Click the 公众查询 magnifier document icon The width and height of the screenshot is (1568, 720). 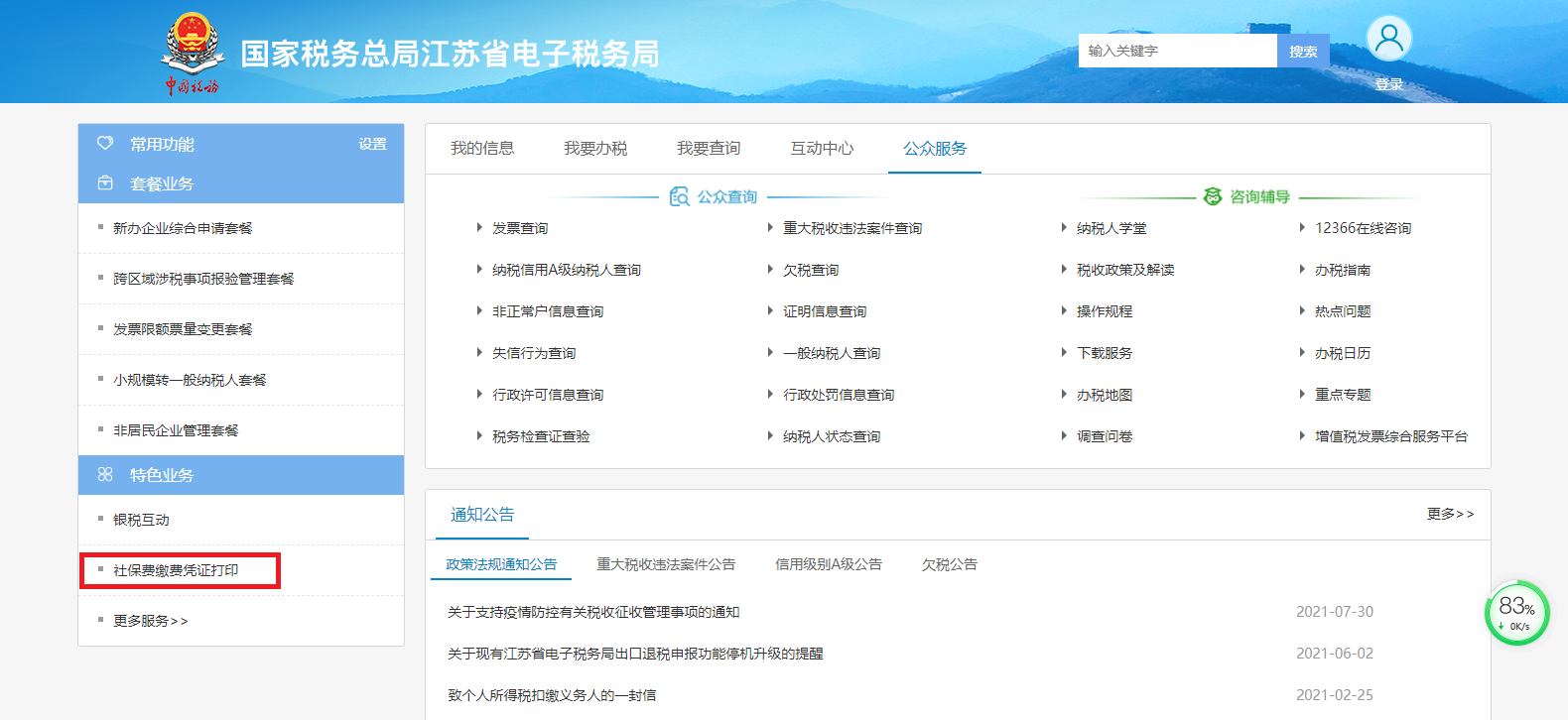click(679, 197)
